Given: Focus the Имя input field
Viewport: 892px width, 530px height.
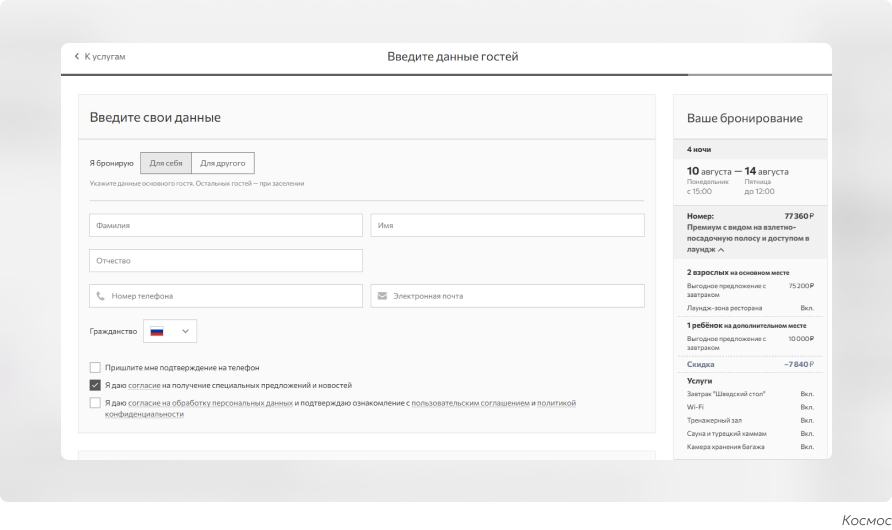Looking at the screenshot, I should tap(507, 225).
